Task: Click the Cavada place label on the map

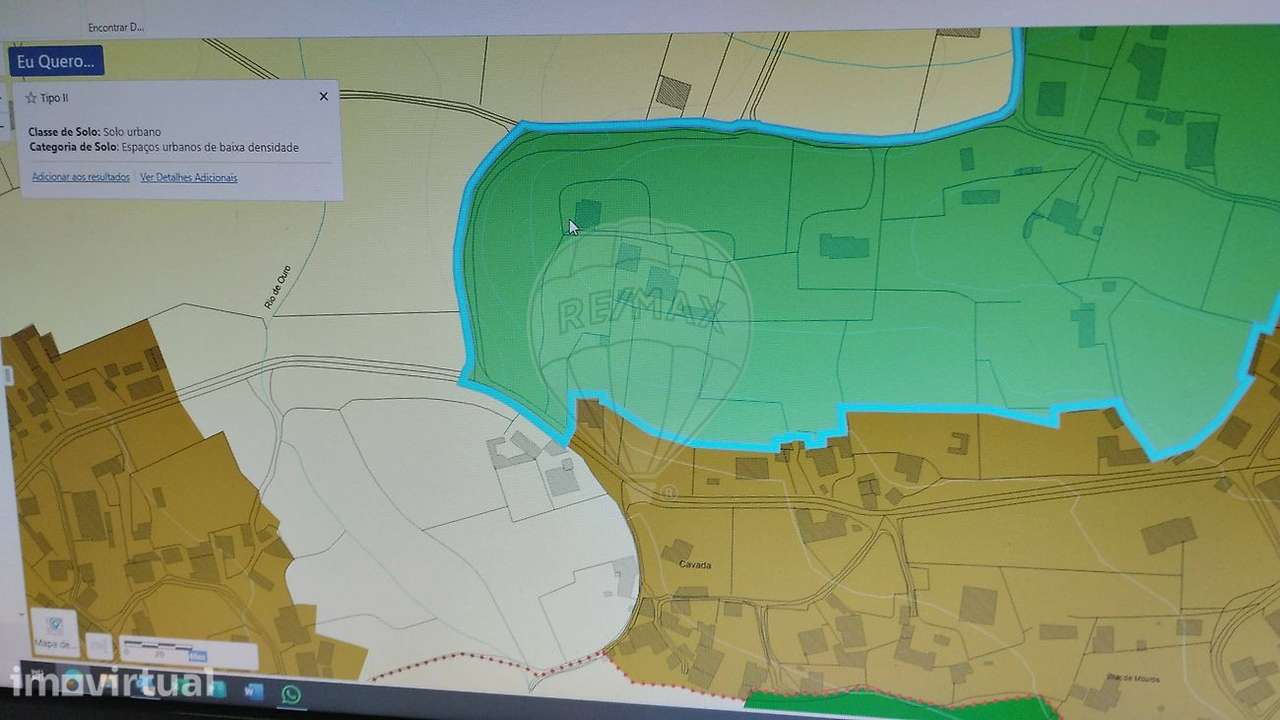Action: 695,565
